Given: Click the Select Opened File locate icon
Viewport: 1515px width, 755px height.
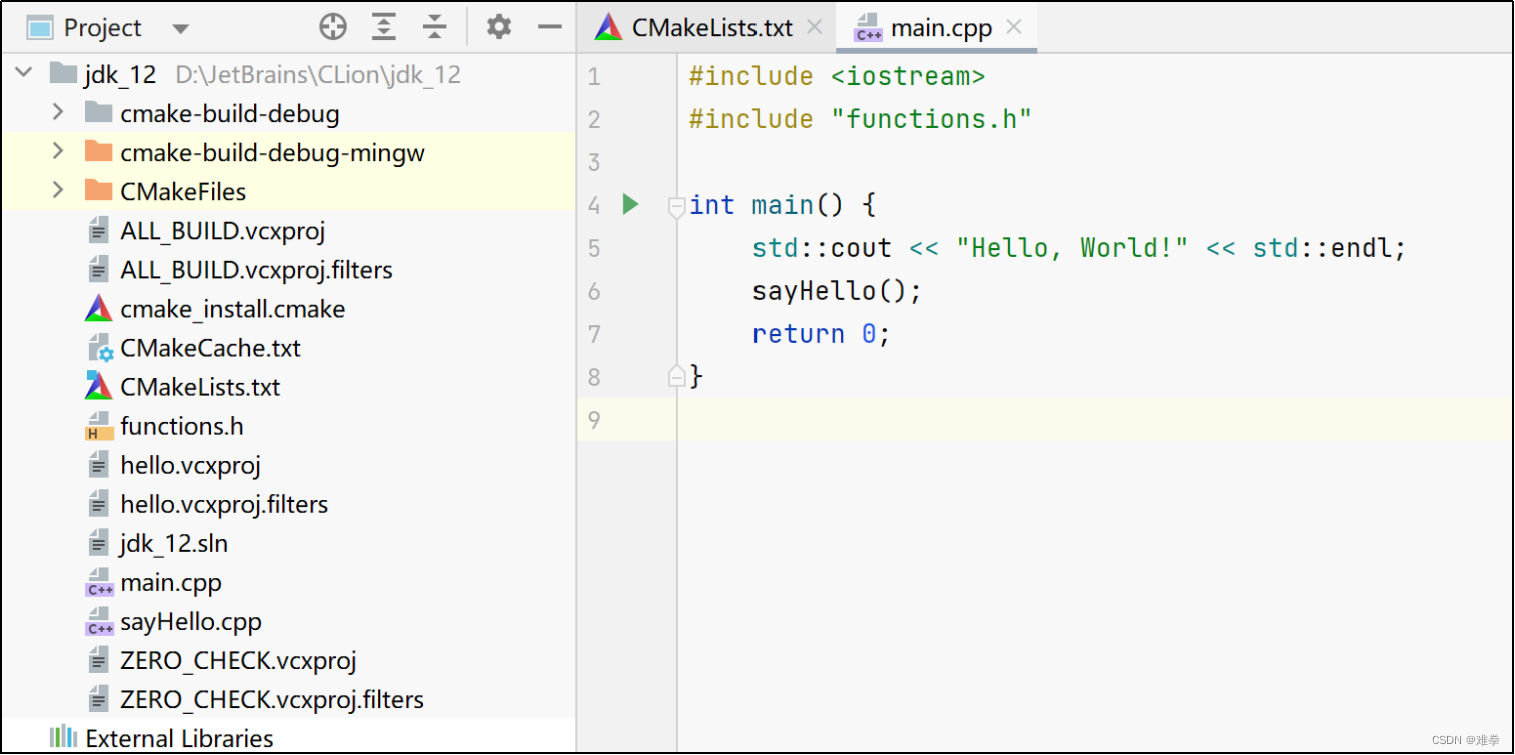Looking at the screenshot, I should [x=333, y=27].
